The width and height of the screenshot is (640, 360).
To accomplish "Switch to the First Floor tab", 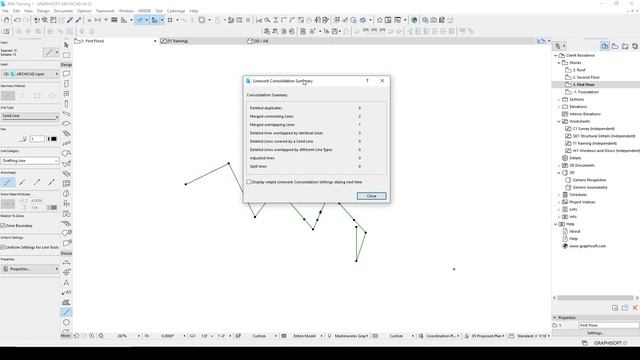I will pos(115,41).
